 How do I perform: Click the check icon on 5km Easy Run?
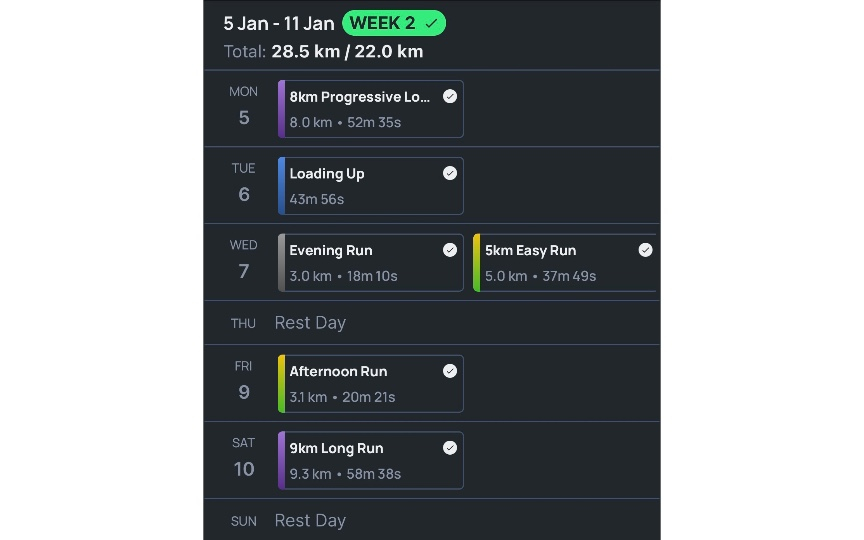coord(645,250)
